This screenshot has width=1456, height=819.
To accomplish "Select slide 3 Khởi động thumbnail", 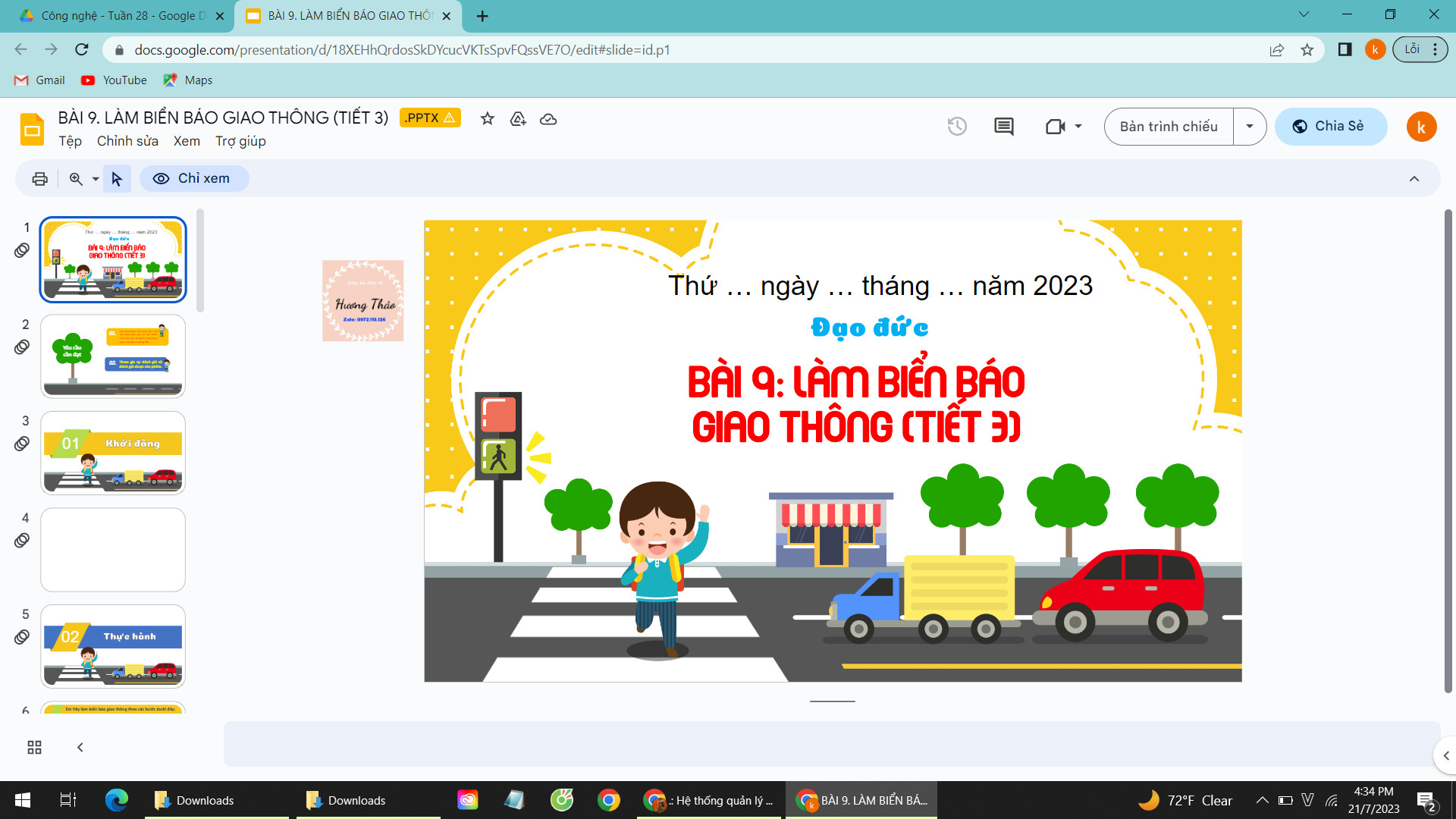I will pos(112,453).
